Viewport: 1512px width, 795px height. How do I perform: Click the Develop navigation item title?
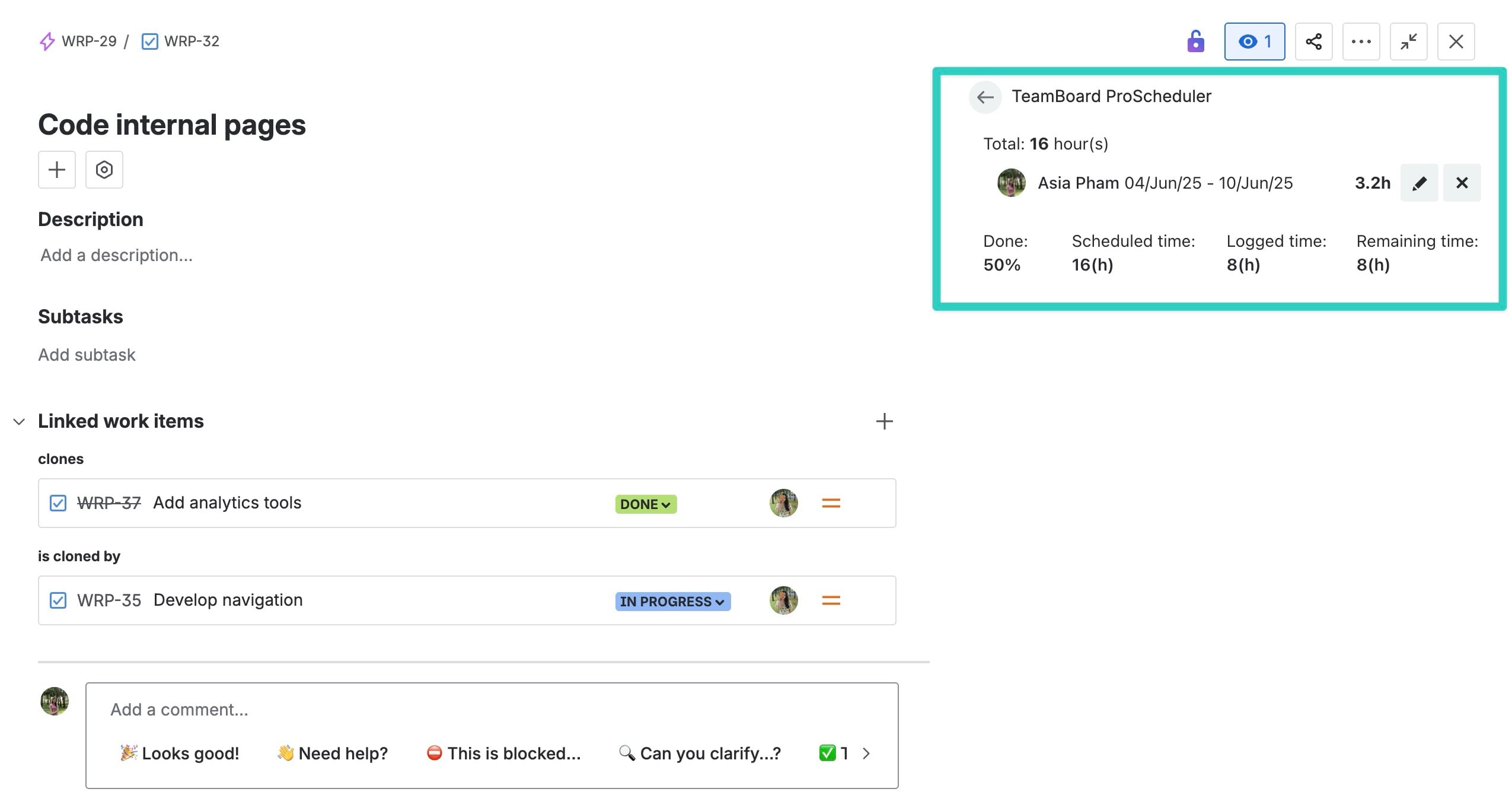pyautogui.click(x=228, y=600)
